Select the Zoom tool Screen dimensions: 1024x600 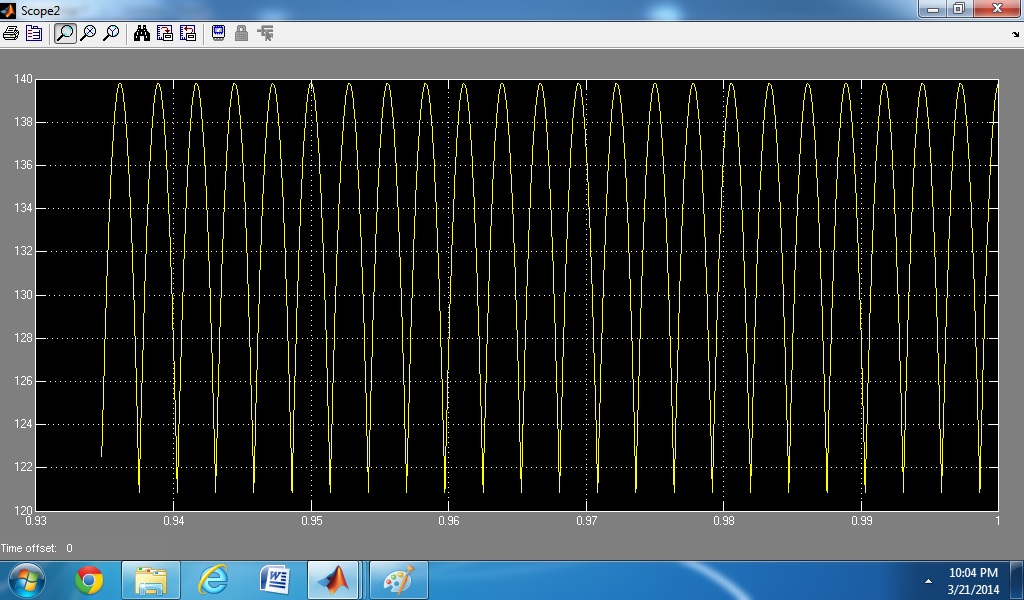[x=65, y=33]
